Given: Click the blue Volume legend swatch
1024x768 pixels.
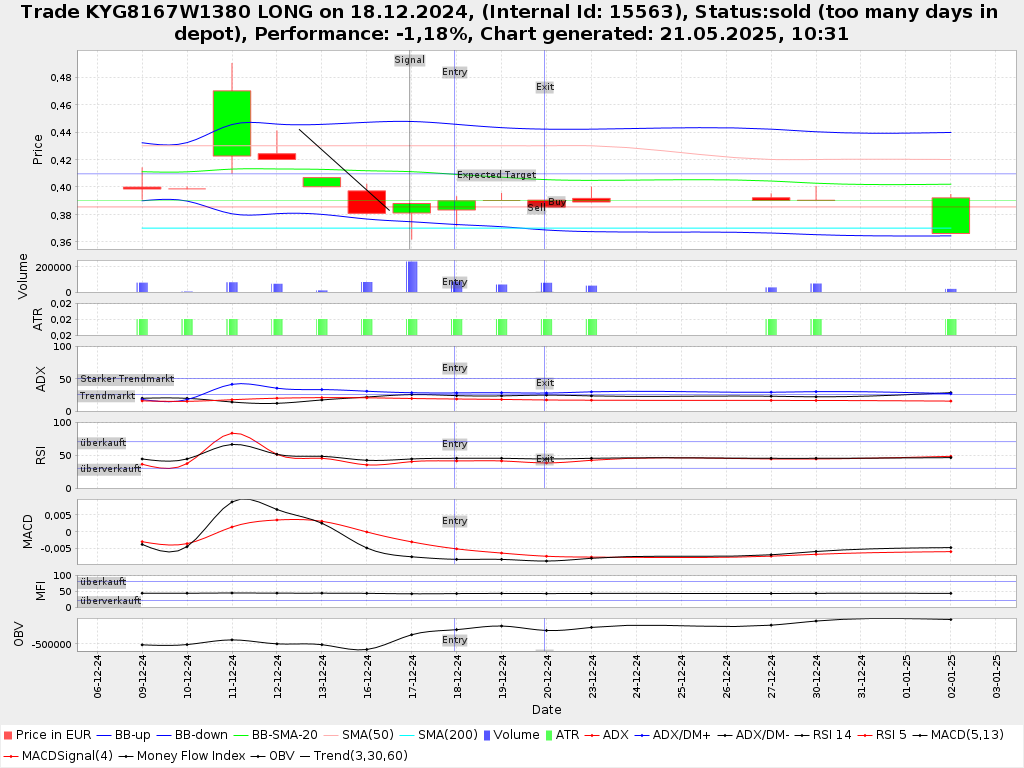Looking at the screenshot, I should point(487,735).
